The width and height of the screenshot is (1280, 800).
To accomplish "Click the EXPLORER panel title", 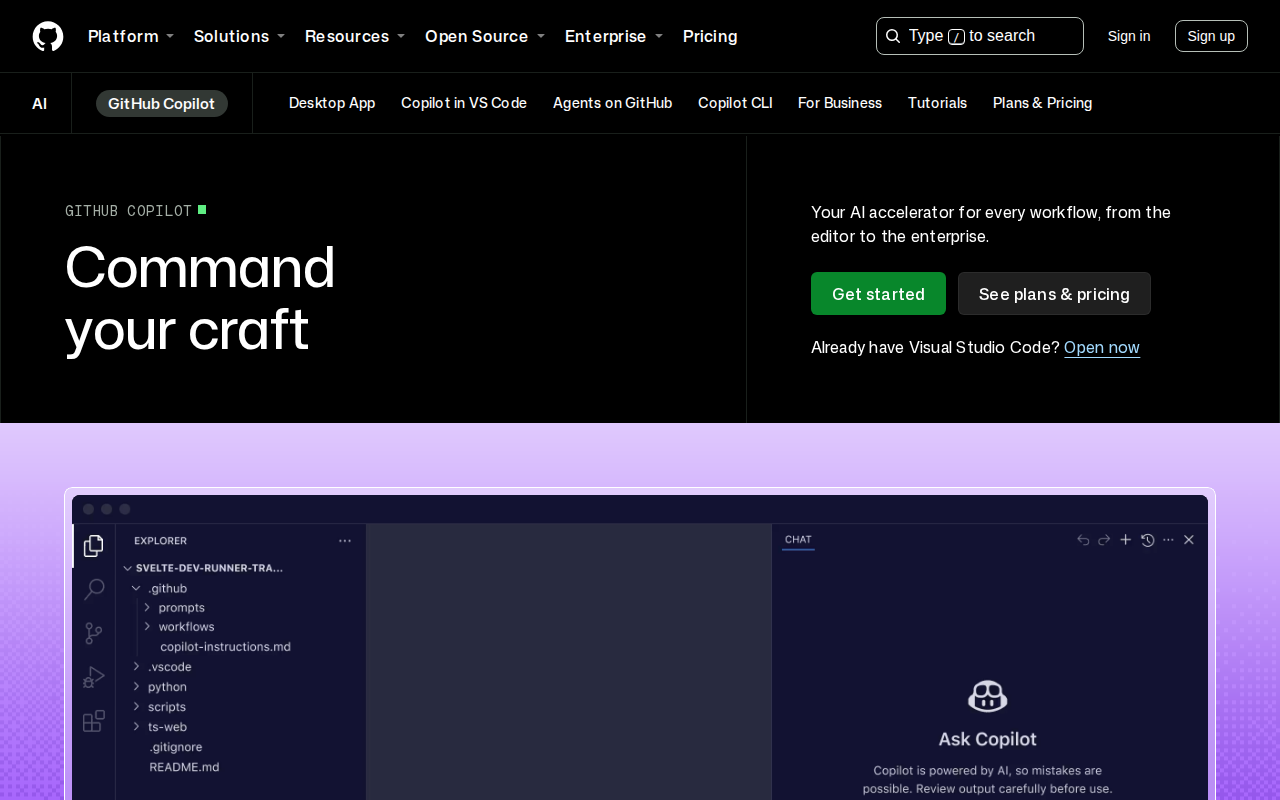I will click(161, 541).
